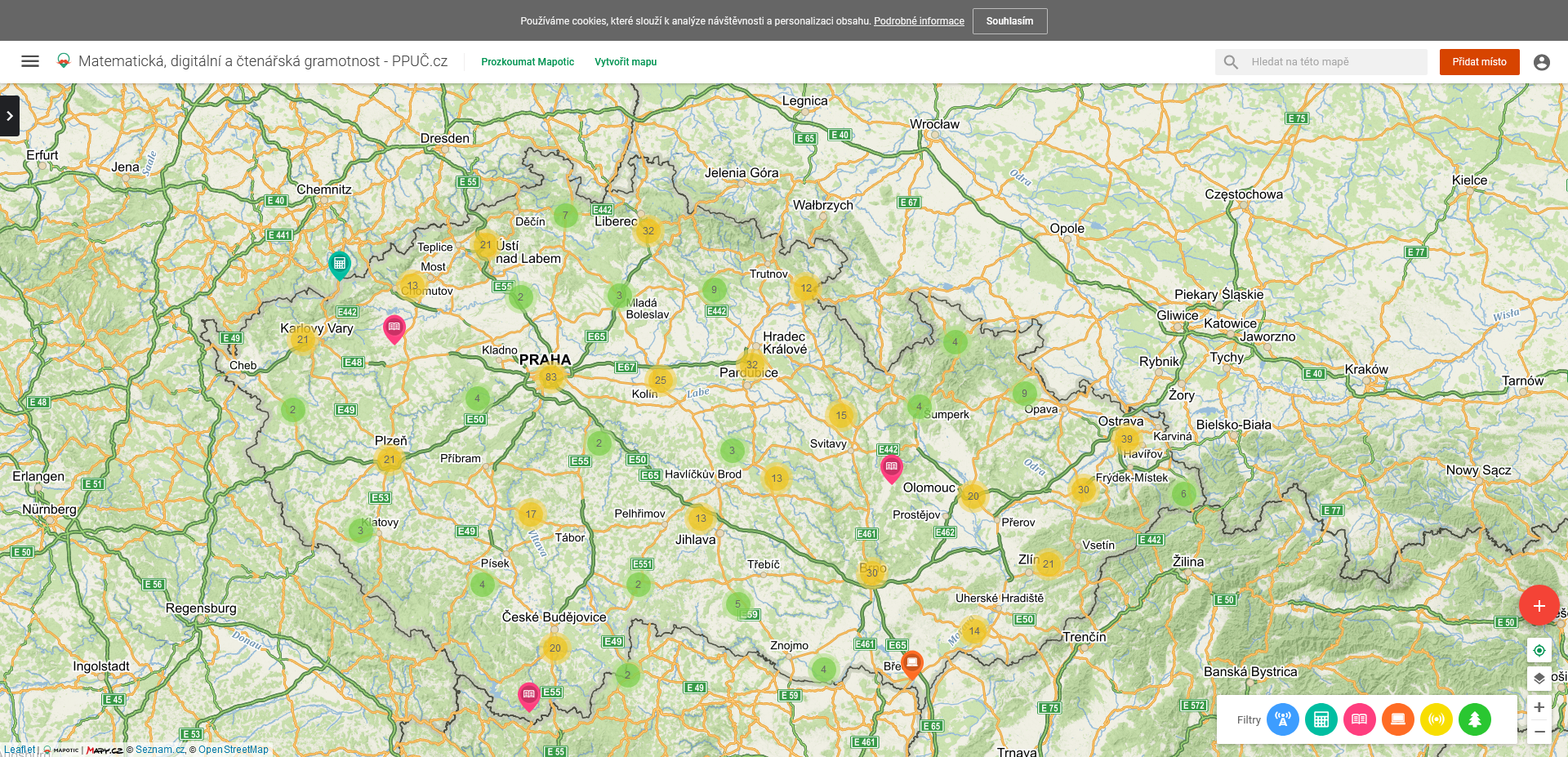Image resolution: width=1568 pixels, height=757 pixels.
Task: Toggle the green tree filter
Action: [x=1474, y=719]
